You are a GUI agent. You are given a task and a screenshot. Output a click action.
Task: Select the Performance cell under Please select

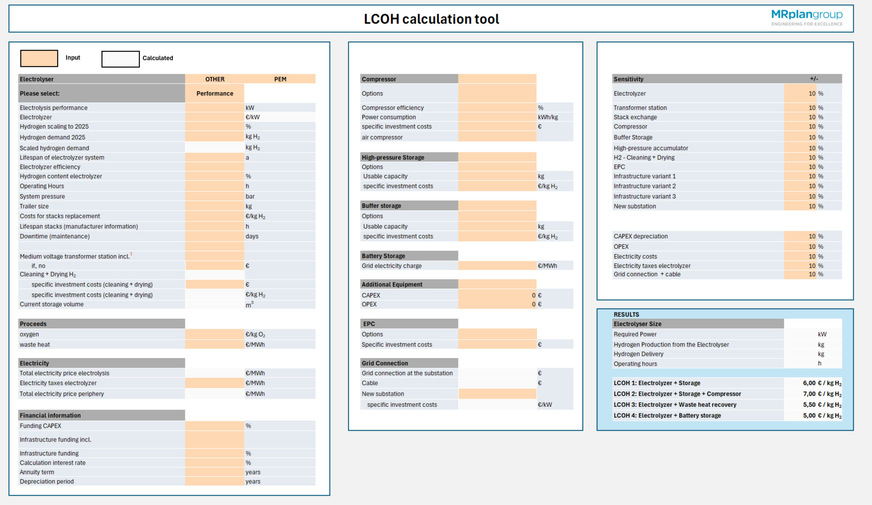point(214,93)
